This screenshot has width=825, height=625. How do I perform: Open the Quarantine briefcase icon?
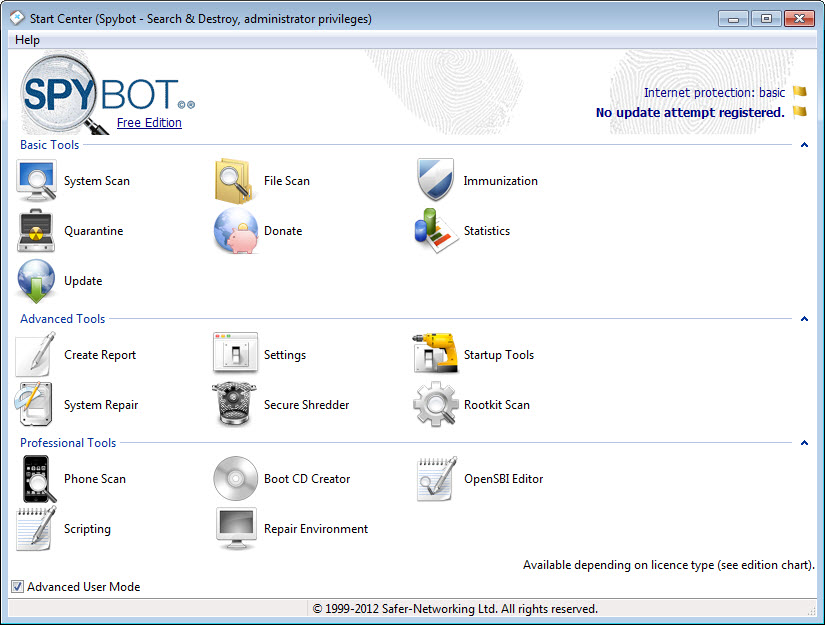point(36,230)
